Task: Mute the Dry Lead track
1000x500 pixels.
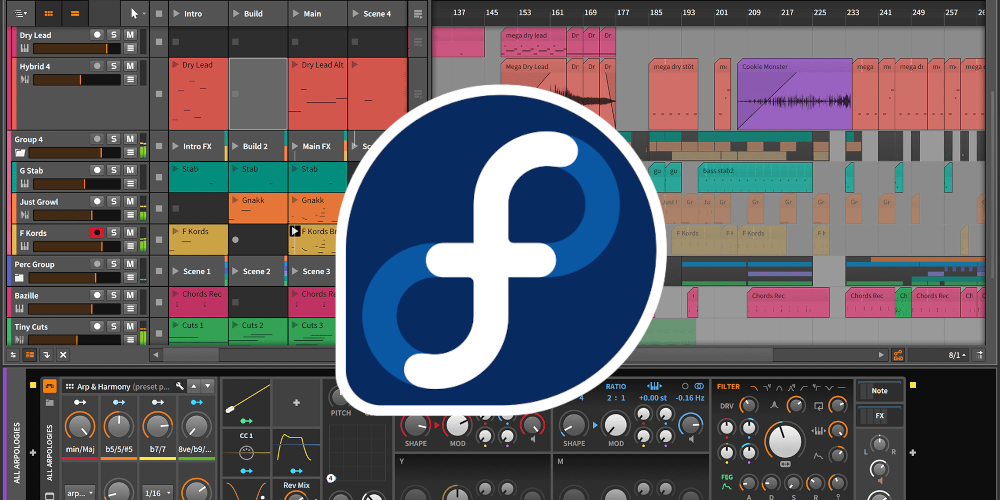Action: coord(129,34)
